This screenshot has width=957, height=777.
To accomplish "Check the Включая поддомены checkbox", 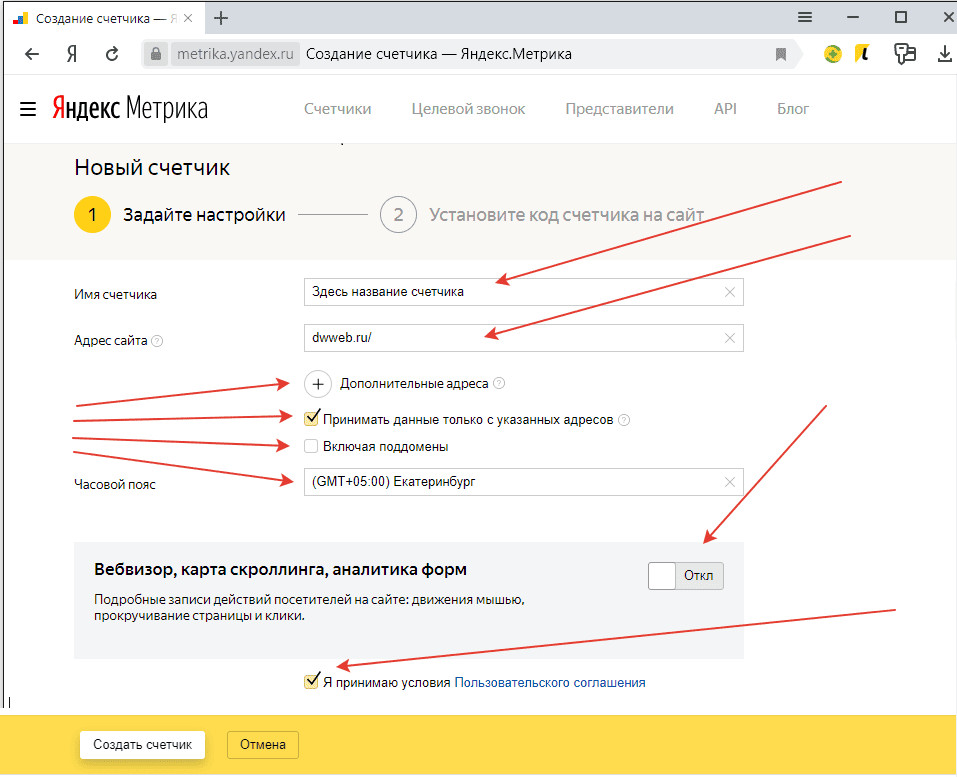I will (x=311, y=446).
